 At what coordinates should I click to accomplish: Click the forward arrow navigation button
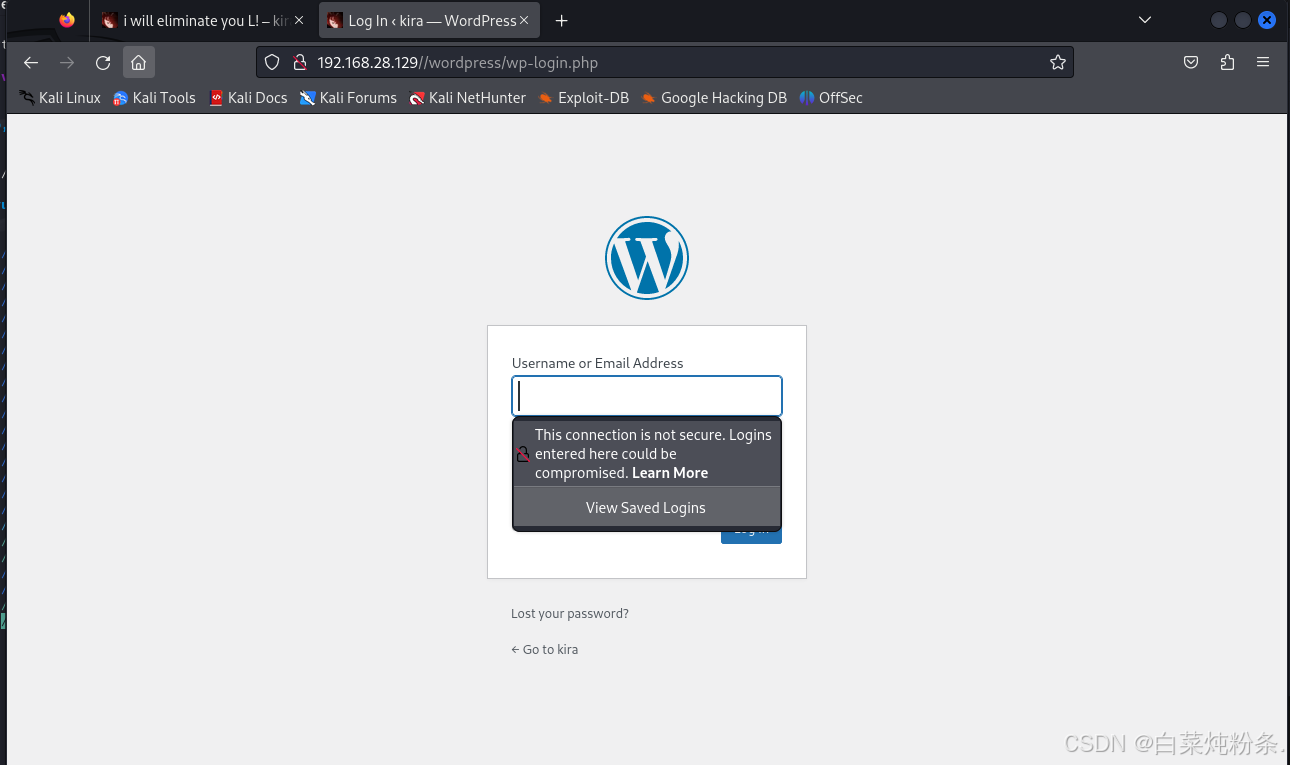click(67, 62)
